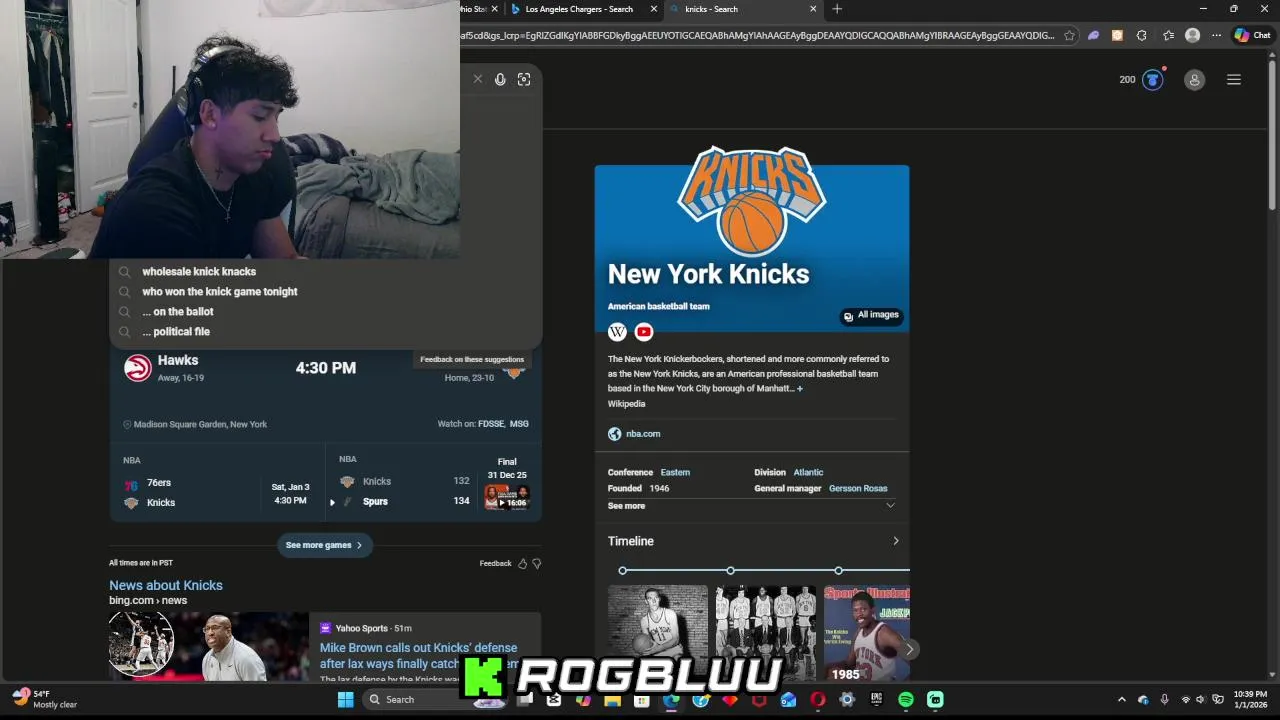Open Gersson Rosas general manager link
The height and width of the screenshot is (720, 1280).
point(858,489)
